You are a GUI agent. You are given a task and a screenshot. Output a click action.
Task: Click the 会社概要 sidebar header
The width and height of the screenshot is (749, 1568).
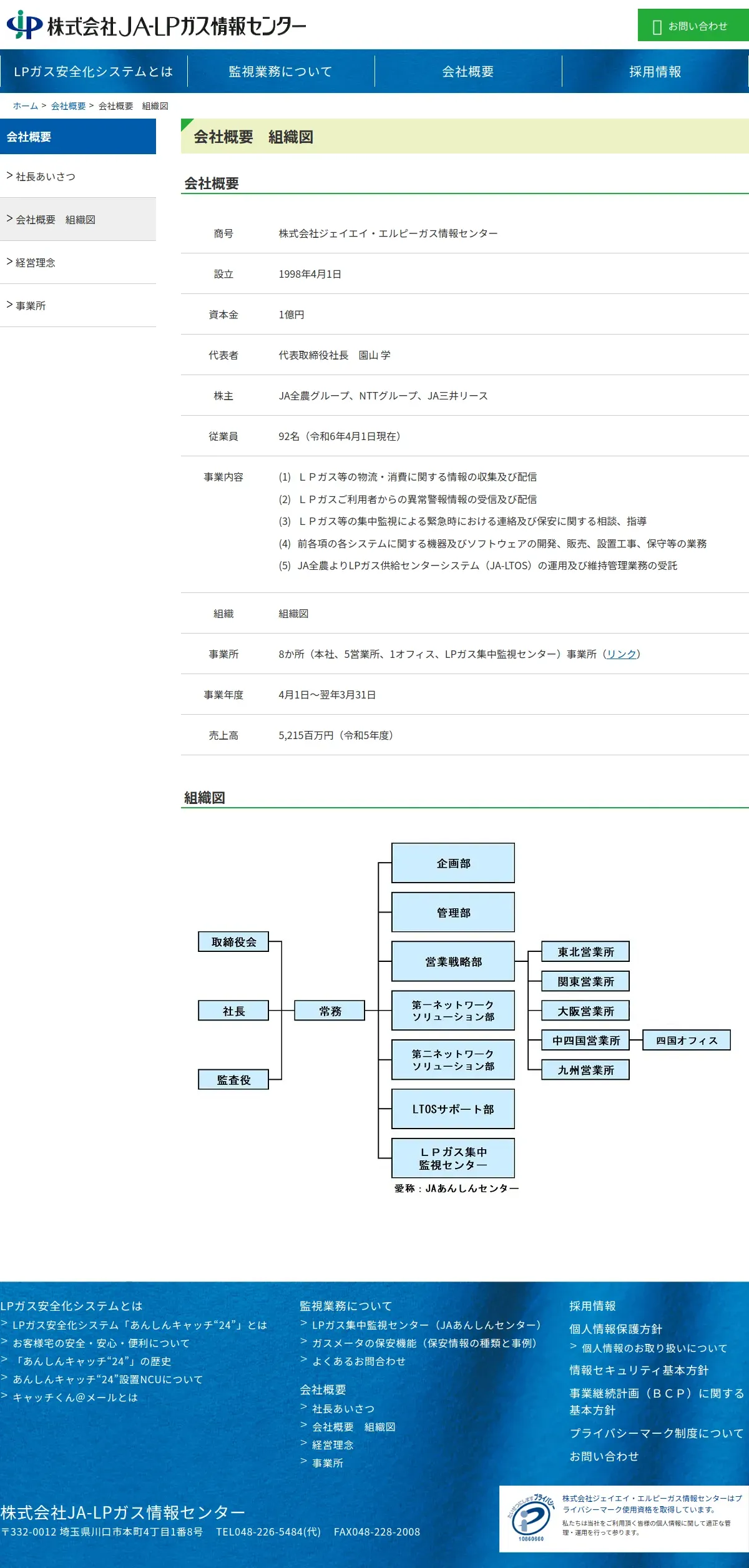point(78,137)
